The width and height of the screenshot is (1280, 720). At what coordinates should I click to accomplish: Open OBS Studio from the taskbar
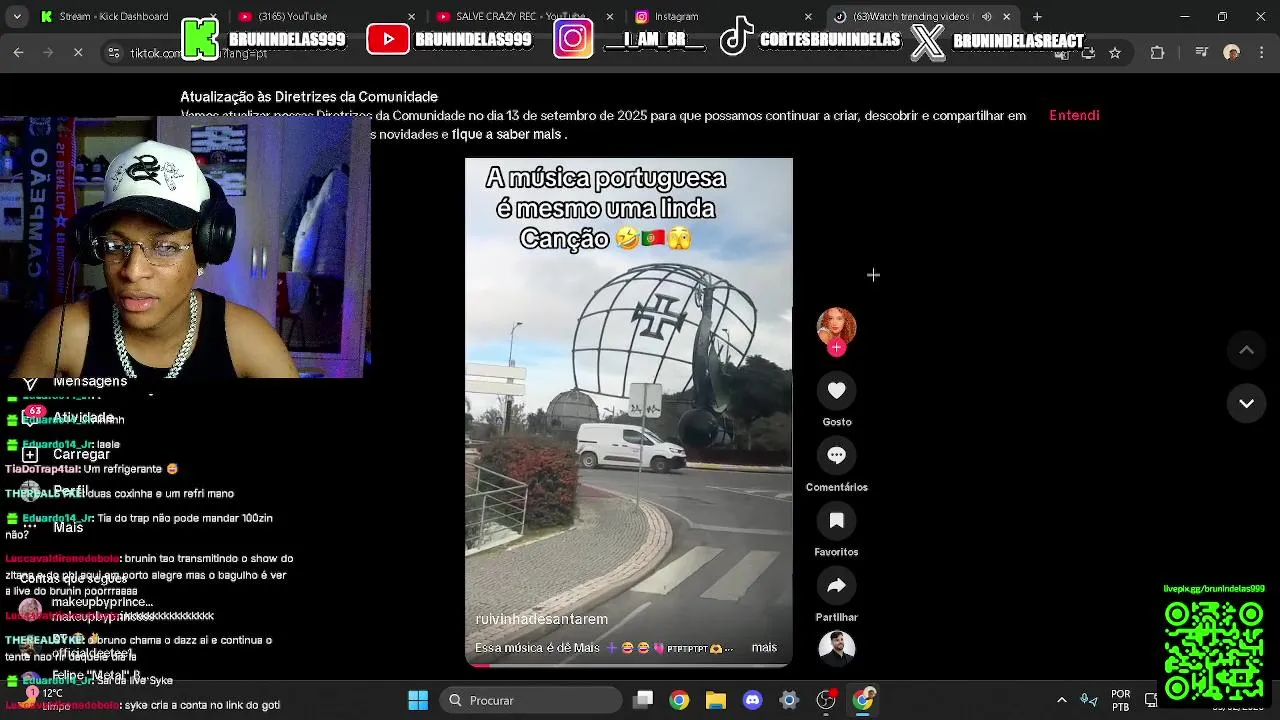point(826,700)
